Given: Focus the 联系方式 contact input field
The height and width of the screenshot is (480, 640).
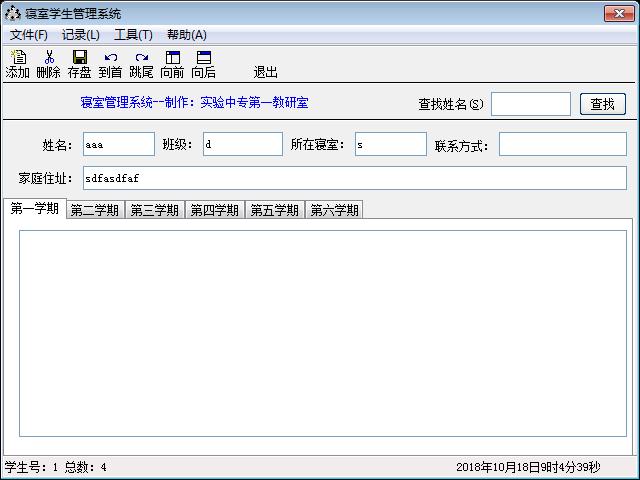Looking at the screenshot, I should click(562, 145).
